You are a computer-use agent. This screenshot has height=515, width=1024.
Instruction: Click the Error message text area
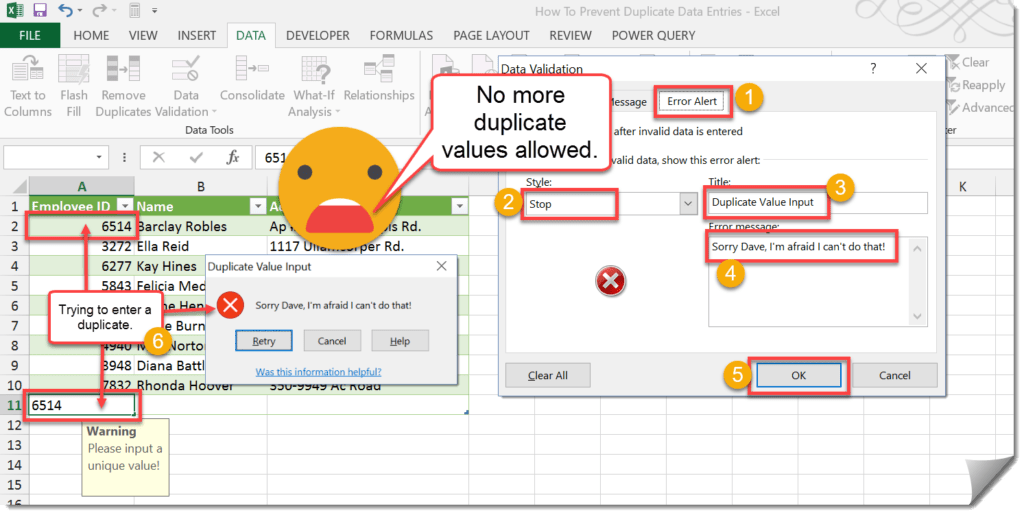pyautogui.click(x=809, y=281)
